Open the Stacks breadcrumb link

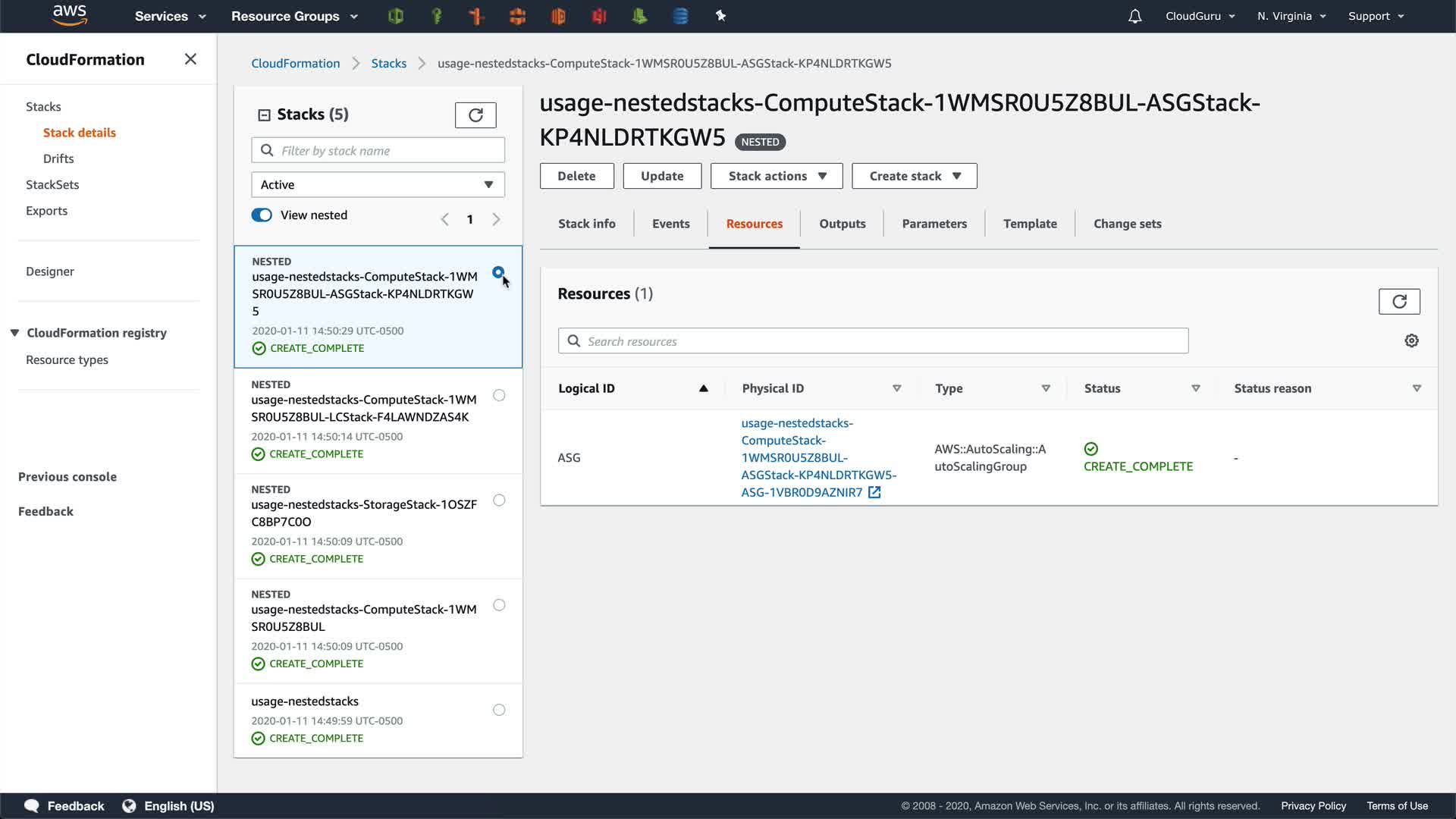coord(388,64)
